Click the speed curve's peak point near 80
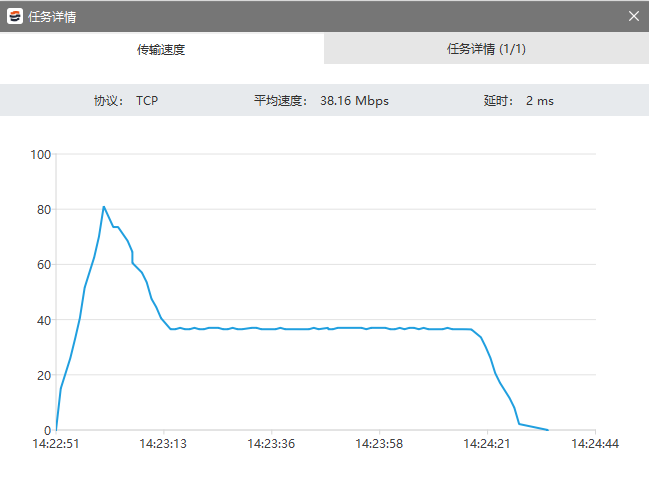Image resolution: width=649 pixels, height=480 pixels. tap(103, 207)
